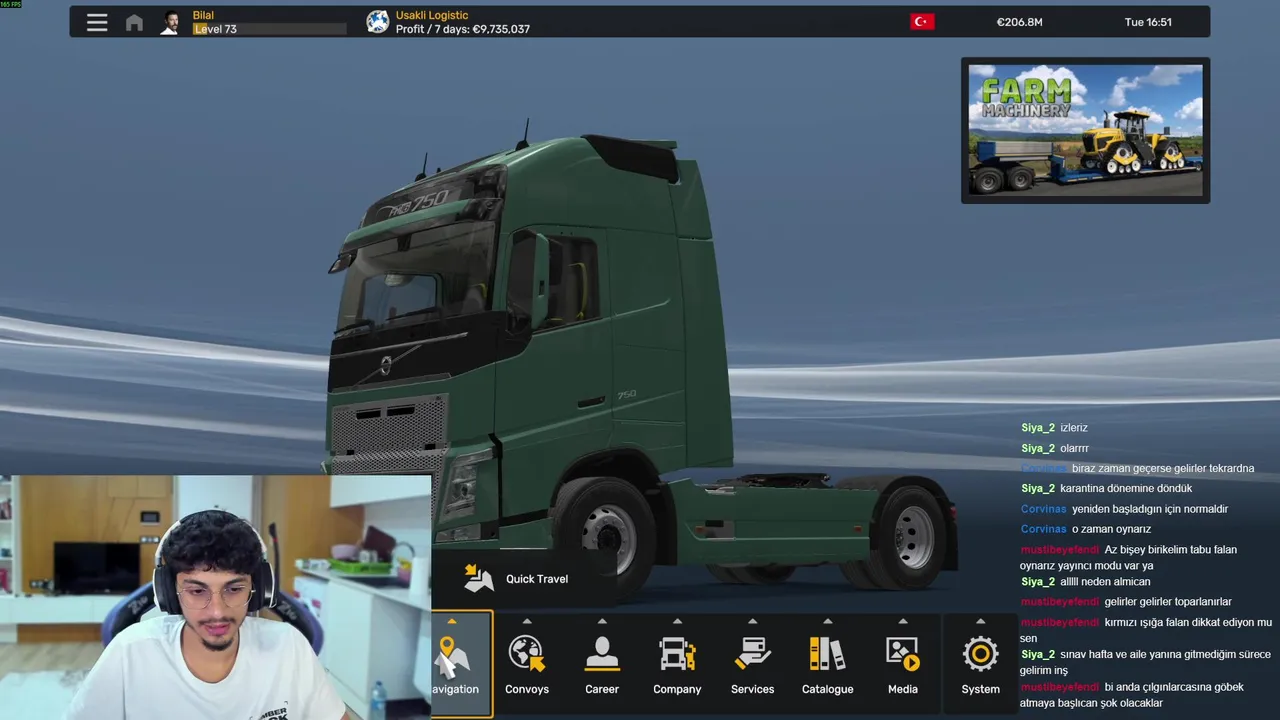Open the hamburger main menu

pos(97,22)
